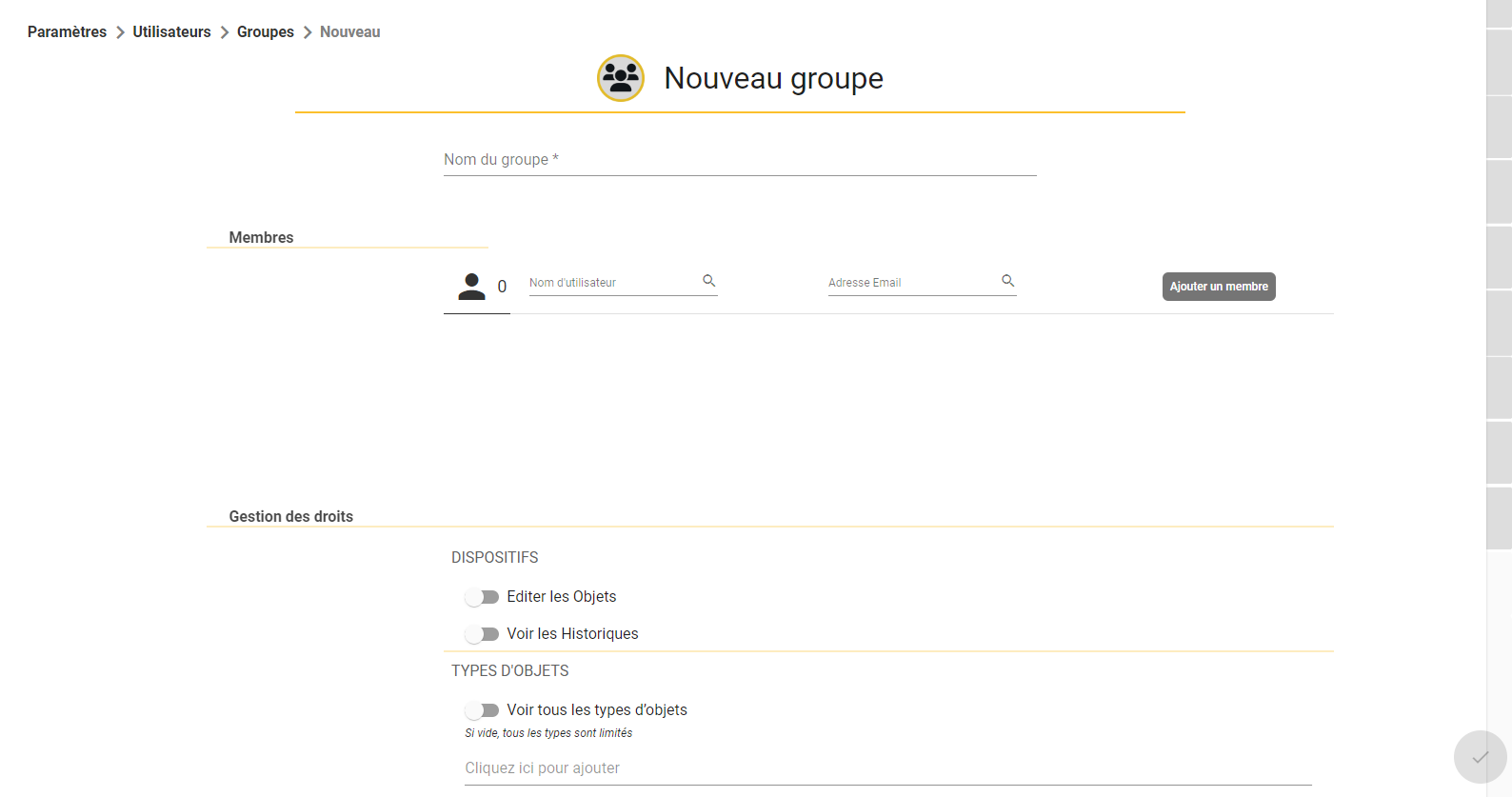Viewport: 1512px width, 797px height.
Task: Focus the Nom du groupe field
Action: 740,160
